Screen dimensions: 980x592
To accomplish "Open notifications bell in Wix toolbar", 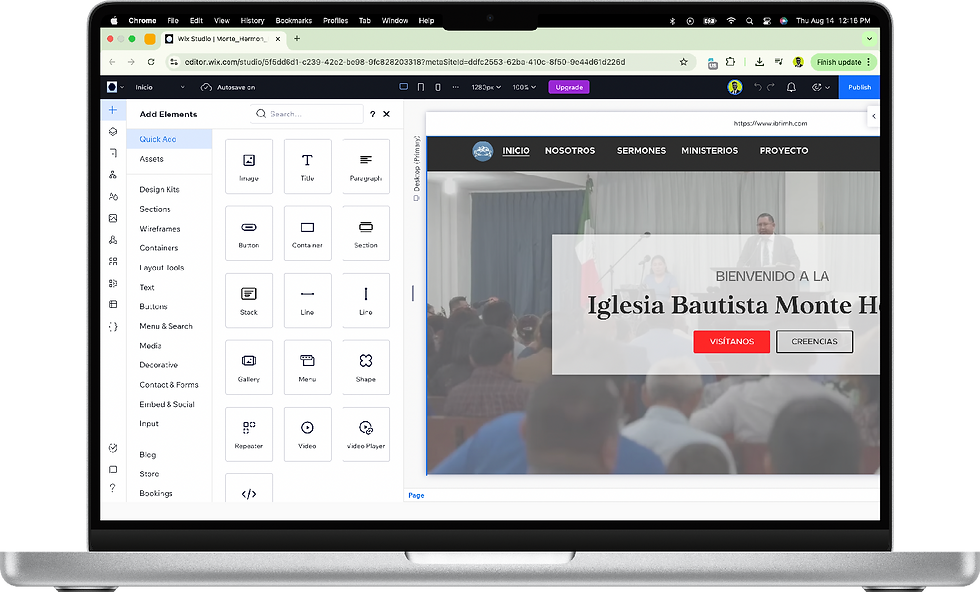I will pos(791,87).
